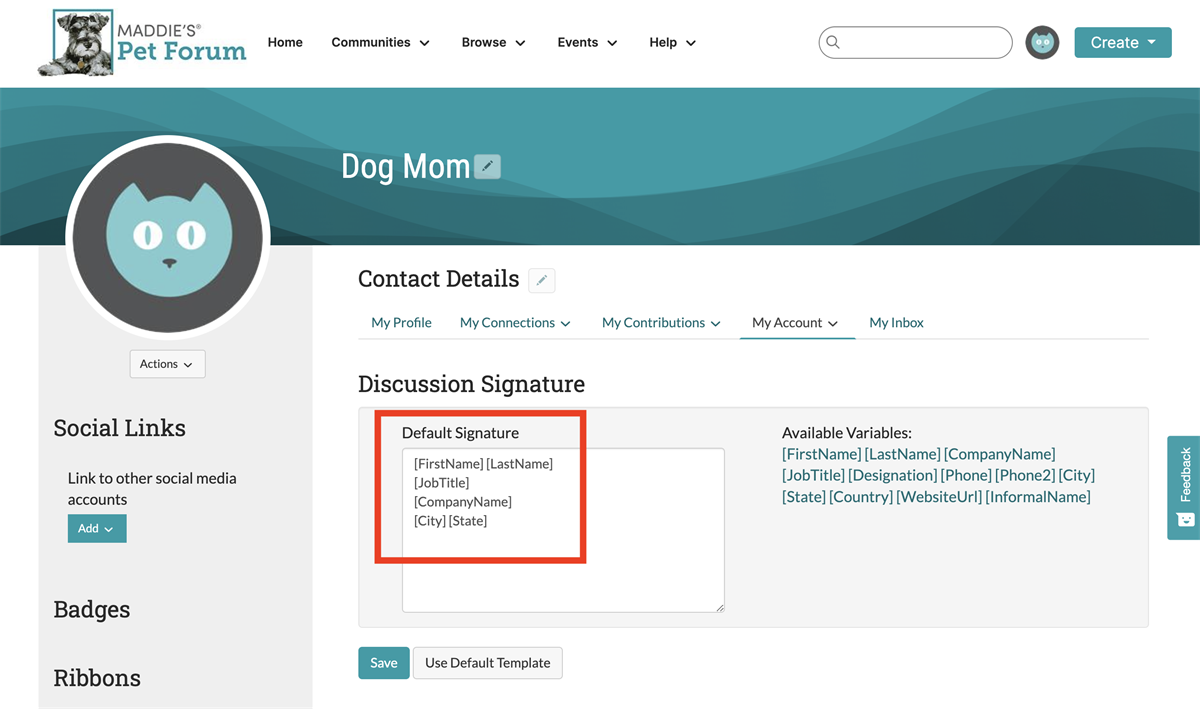Select the My Inbox tab
The width and height of the screenshot is (1200, 709).
pos(896,322)
